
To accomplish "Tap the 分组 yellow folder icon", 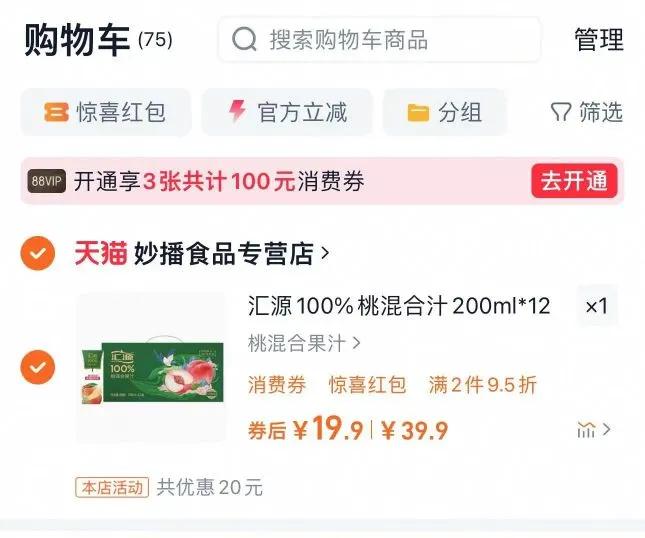I will coord(418,113).
